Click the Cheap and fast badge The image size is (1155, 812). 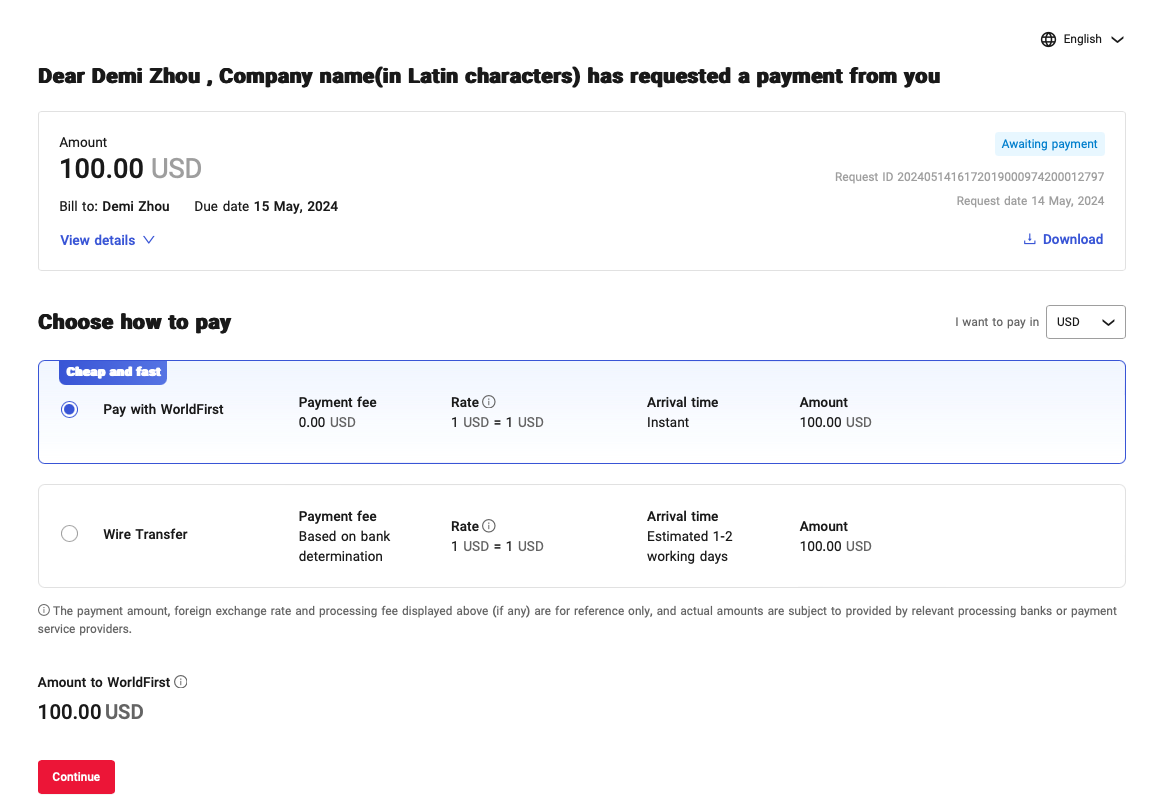[113, 372]
